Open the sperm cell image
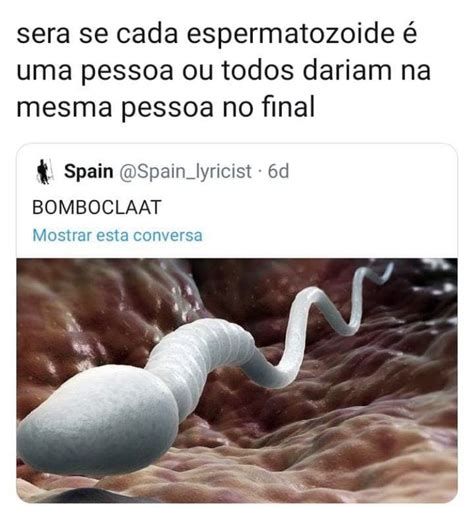Screen dimensions: 474x509 coord(237,380)
